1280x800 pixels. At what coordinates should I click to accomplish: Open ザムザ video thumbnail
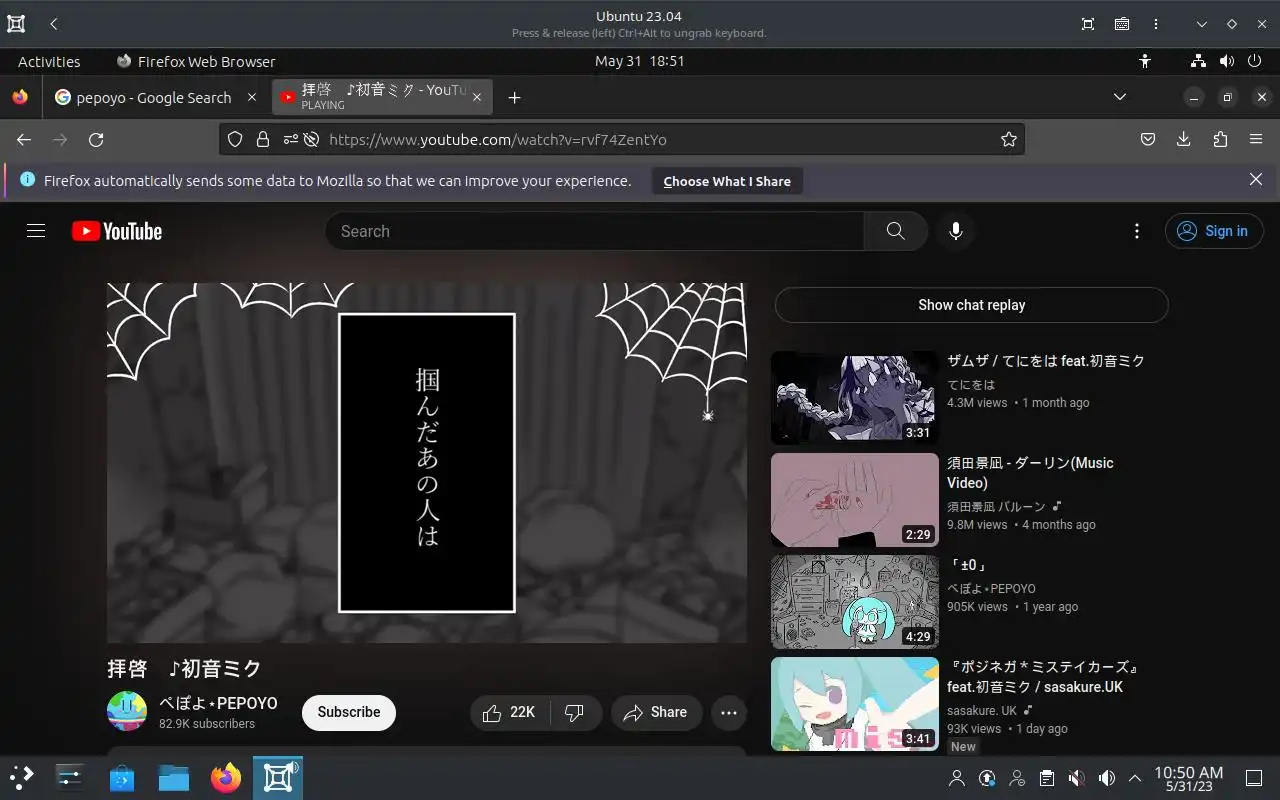(855, 398)
